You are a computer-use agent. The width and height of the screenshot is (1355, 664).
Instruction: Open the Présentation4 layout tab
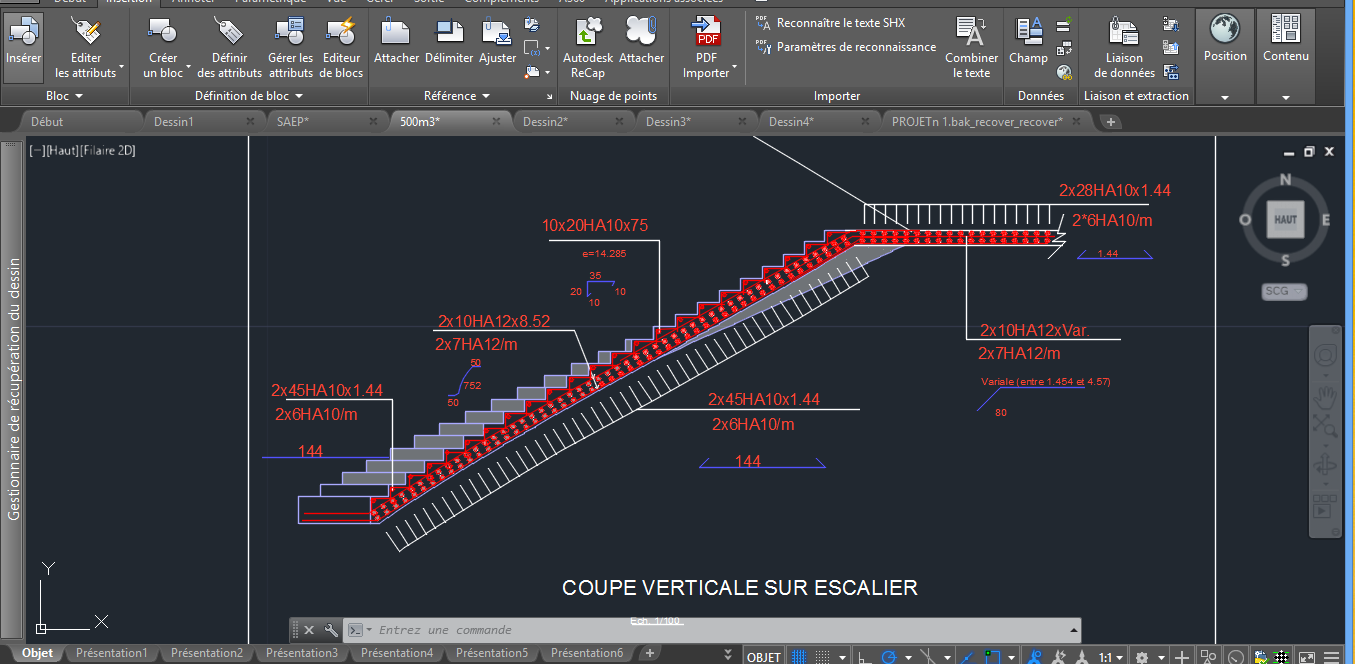click(x=397, y=653)
